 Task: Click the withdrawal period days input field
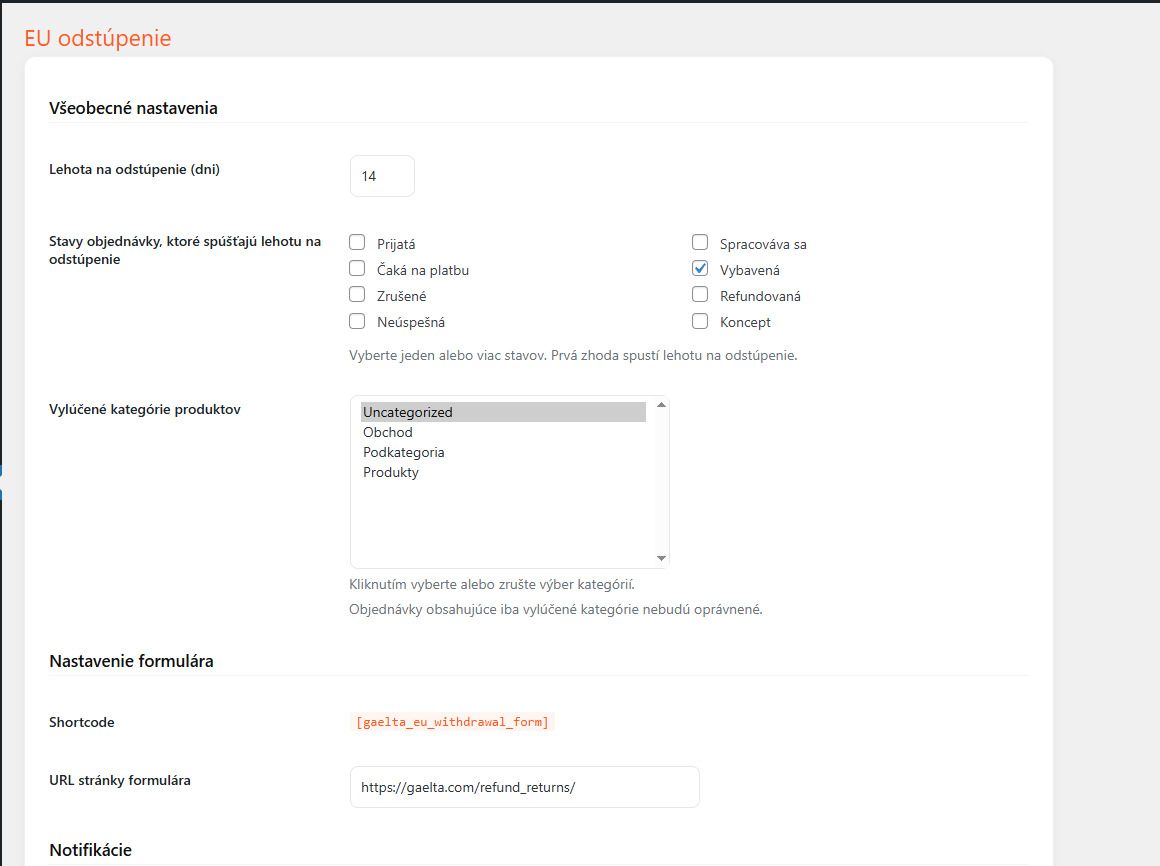[382, 176]
